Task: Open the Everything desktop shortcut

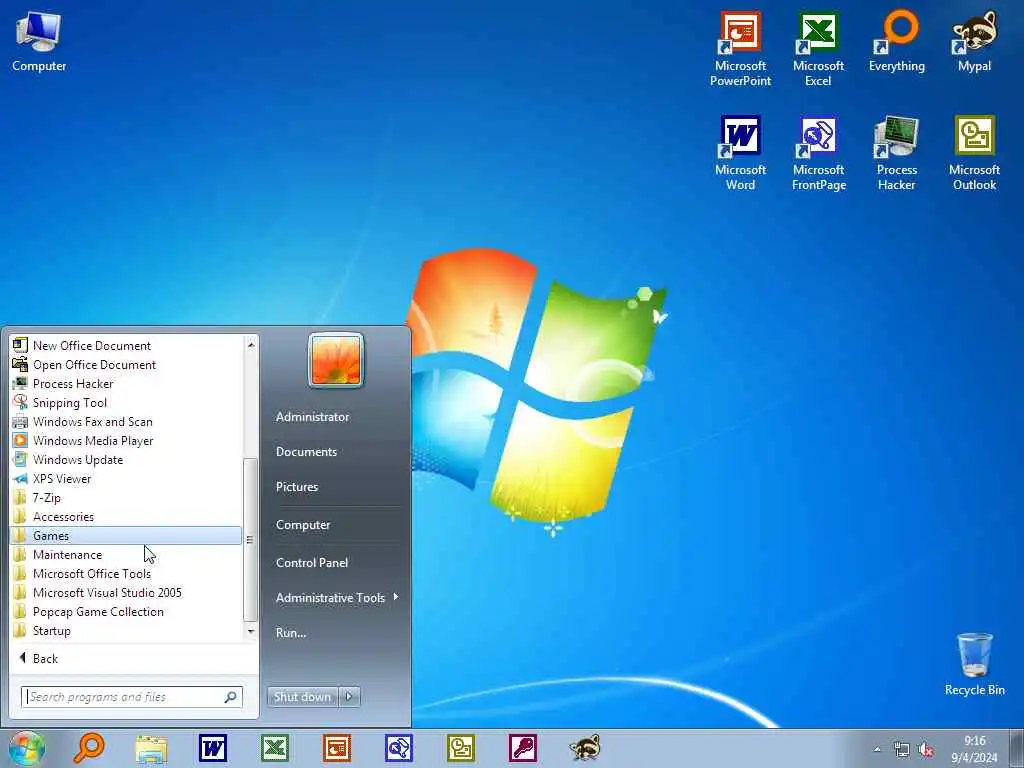Action: click(896, 42)
